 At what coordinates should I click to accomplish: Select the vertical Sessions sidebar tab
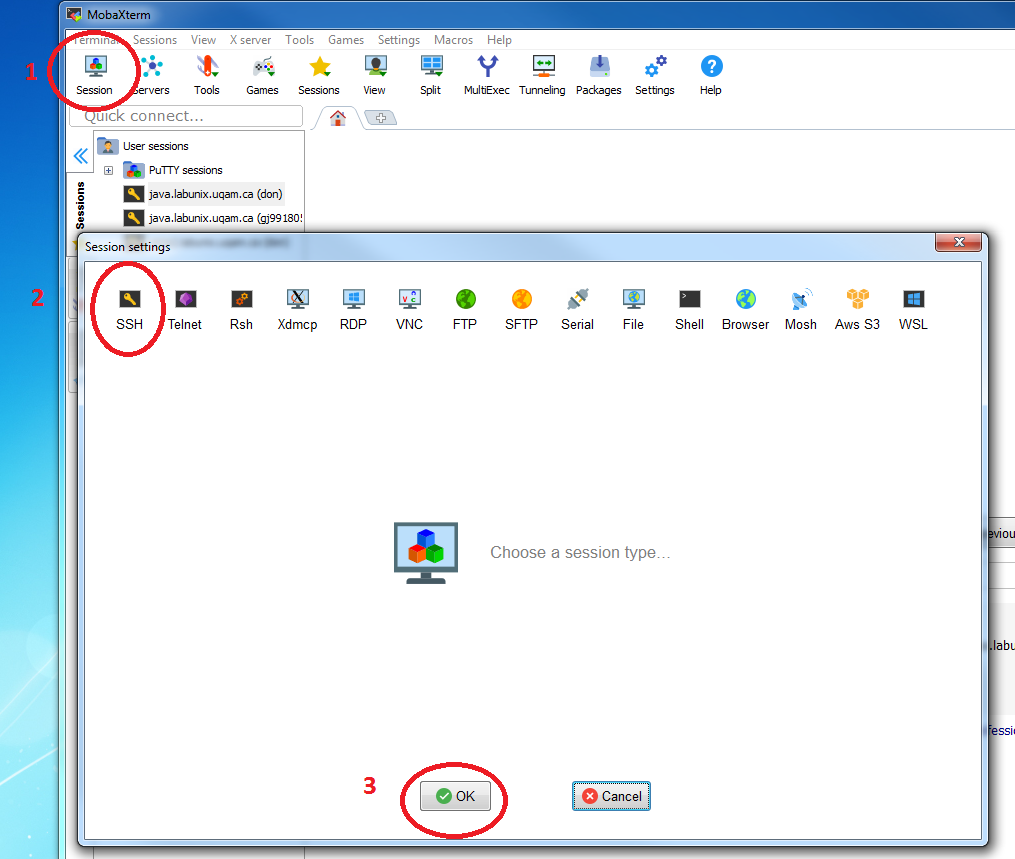click(x=80, y=205)
